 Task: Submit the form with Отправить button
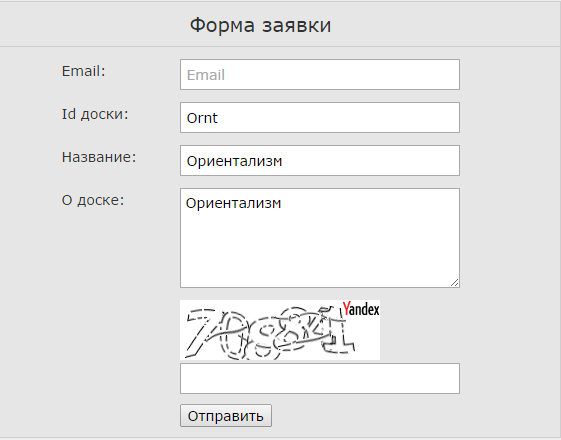pyautogui.click(x=226, y=416)
